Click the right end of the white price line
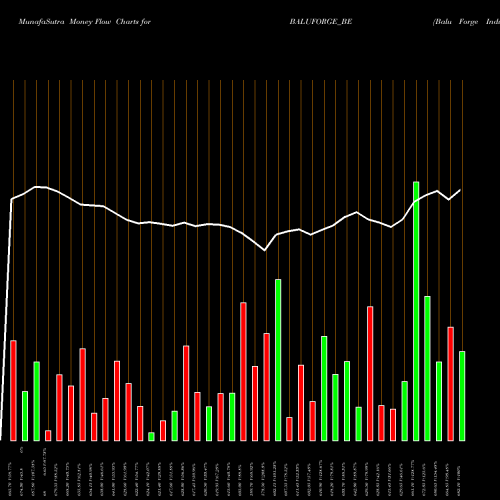Screen dimensions: 500x500 click(x=460, y=190)
